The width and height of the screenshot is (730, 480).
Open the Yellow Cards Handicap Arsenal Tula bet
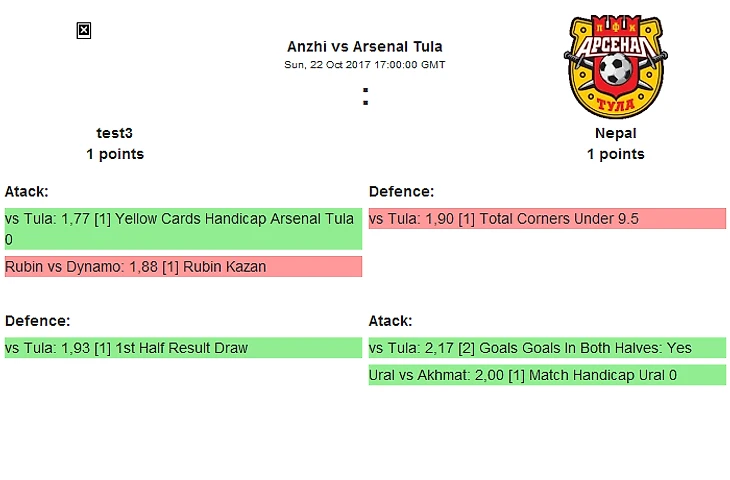[x=182, y=229]
